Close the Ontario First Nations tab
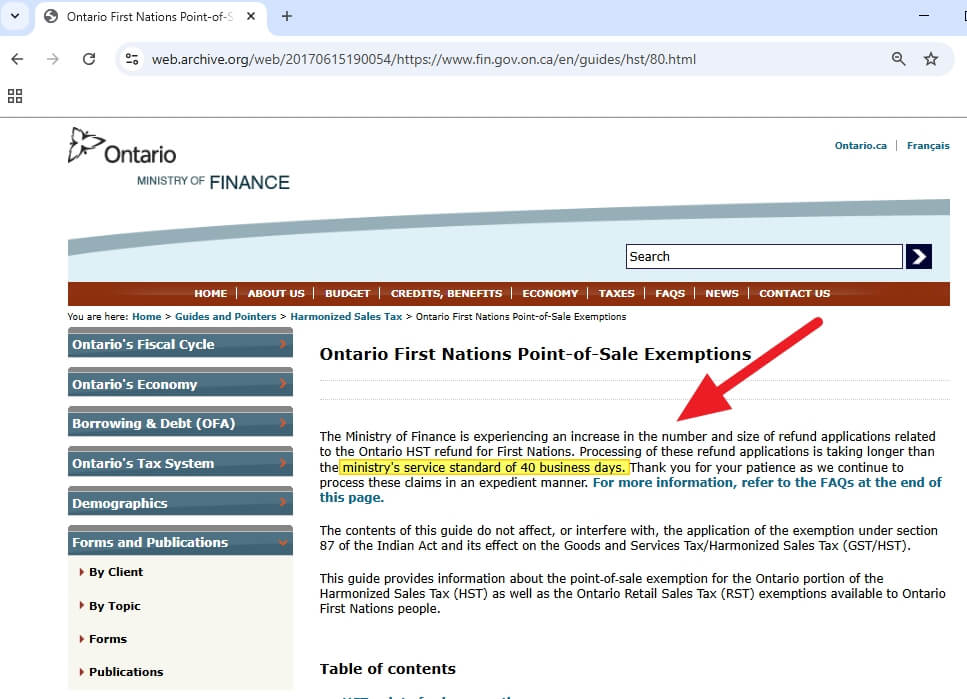Viewport: 967px width, 699px height. [x=251, y=17]
